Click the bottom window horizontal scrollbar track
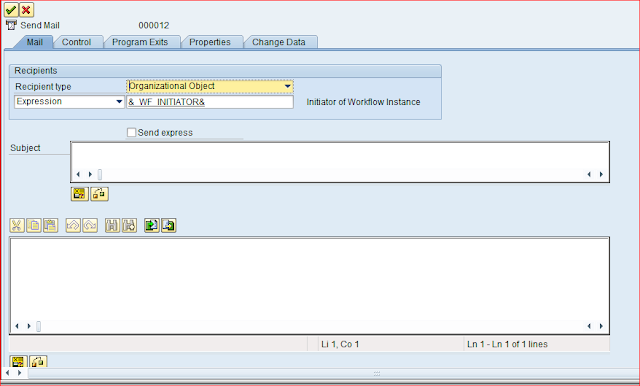The width and height of the screenshot is (640, 386). [333, 373]
